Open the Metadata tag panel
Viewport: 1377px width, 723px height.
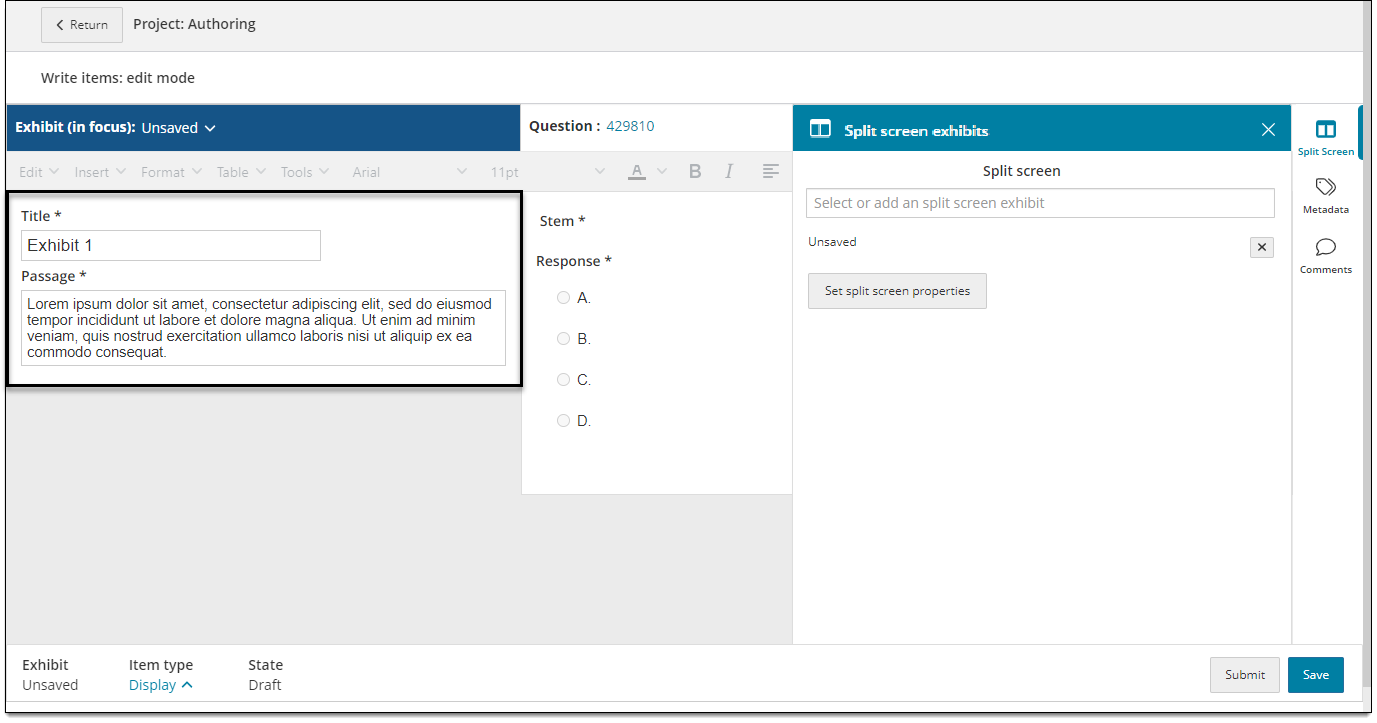[x=1325, y=196]
